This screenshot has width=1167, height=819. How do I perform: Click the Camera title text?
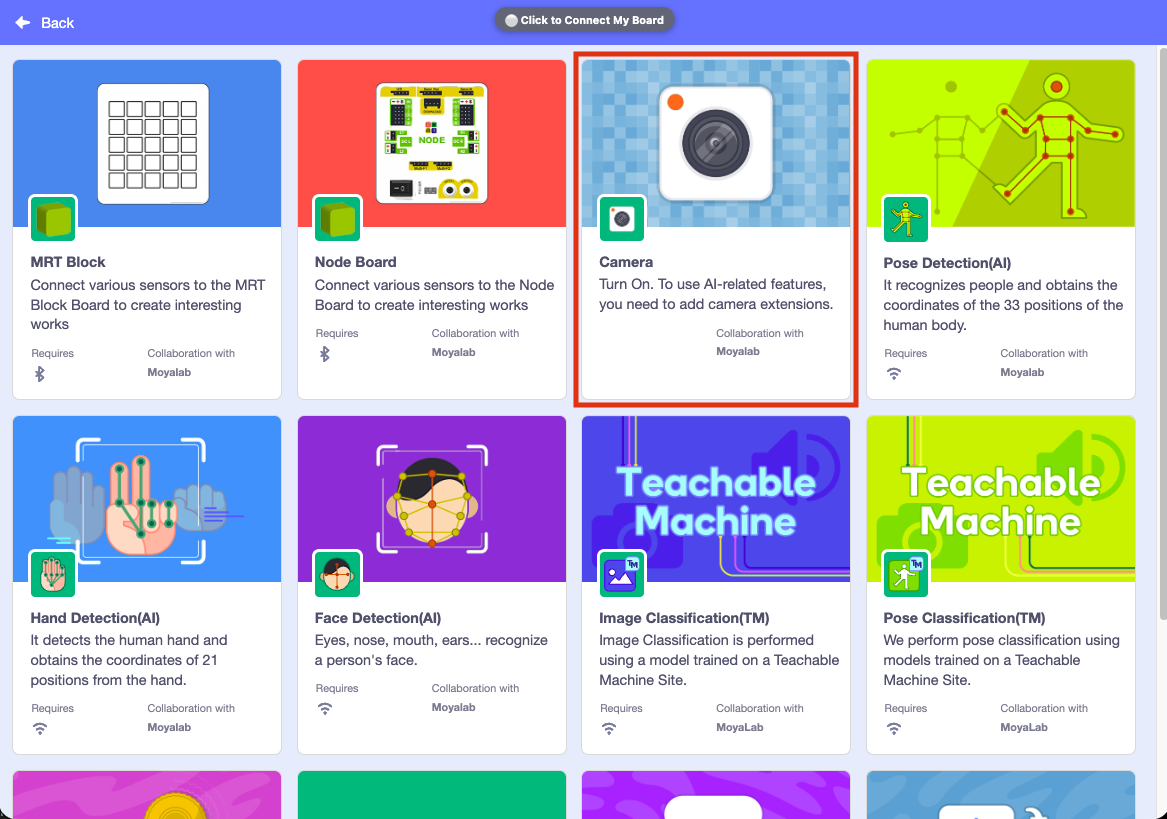[626, 262]
